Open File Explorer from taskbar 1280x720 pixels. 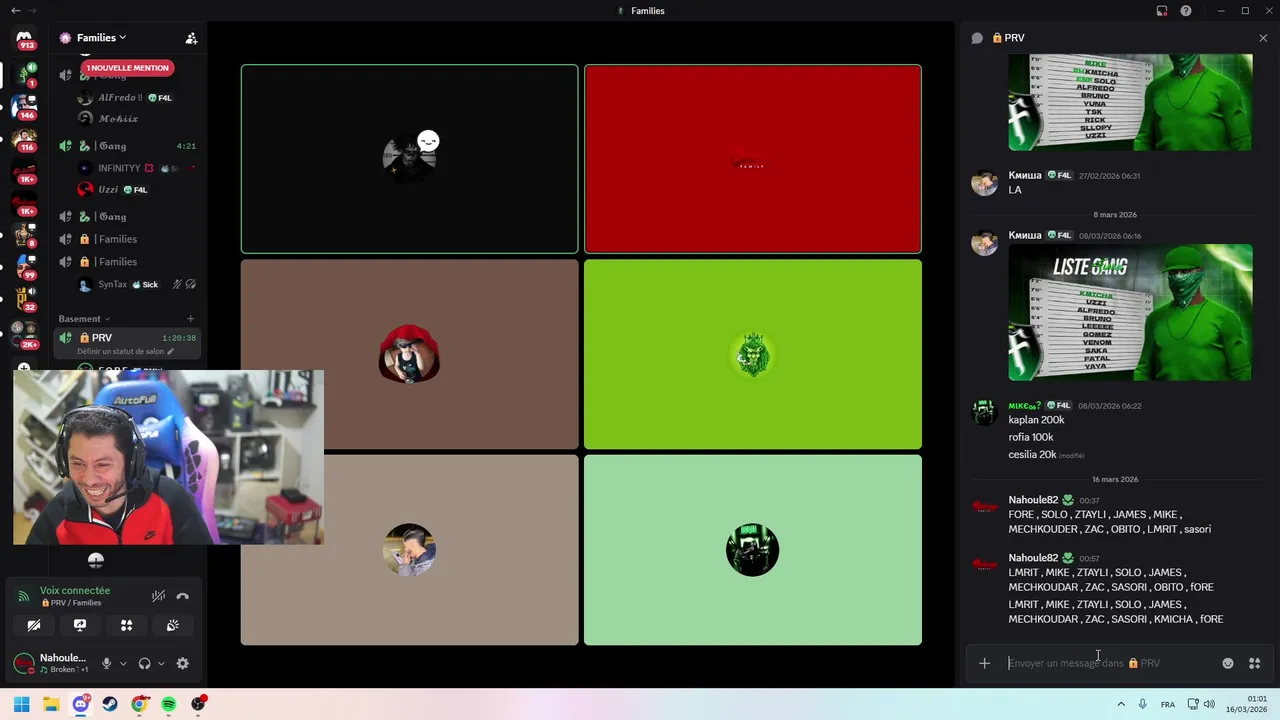click(x=51, y=704)
